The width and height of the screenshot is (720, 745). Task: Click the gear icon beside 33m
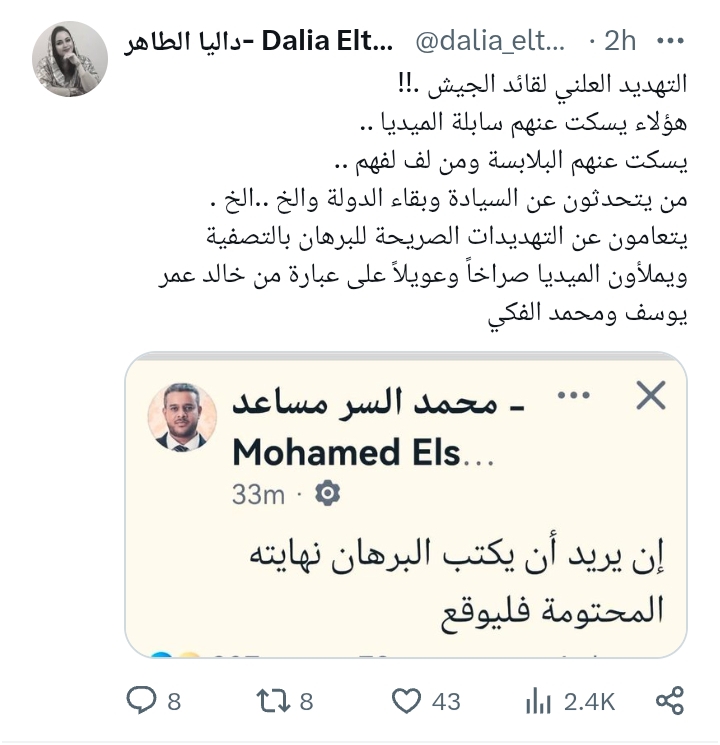pos(327,493)
